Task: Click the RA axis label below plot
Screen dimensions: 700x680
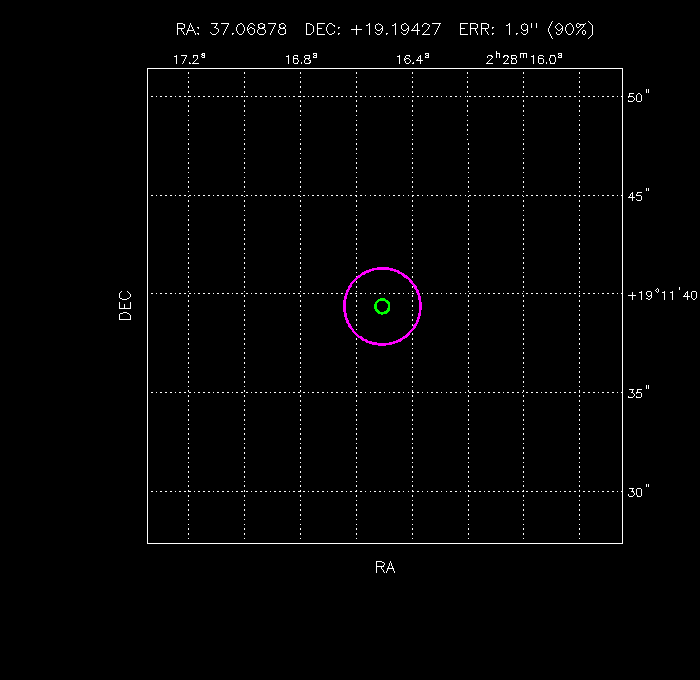Action: tap(385, 567)
